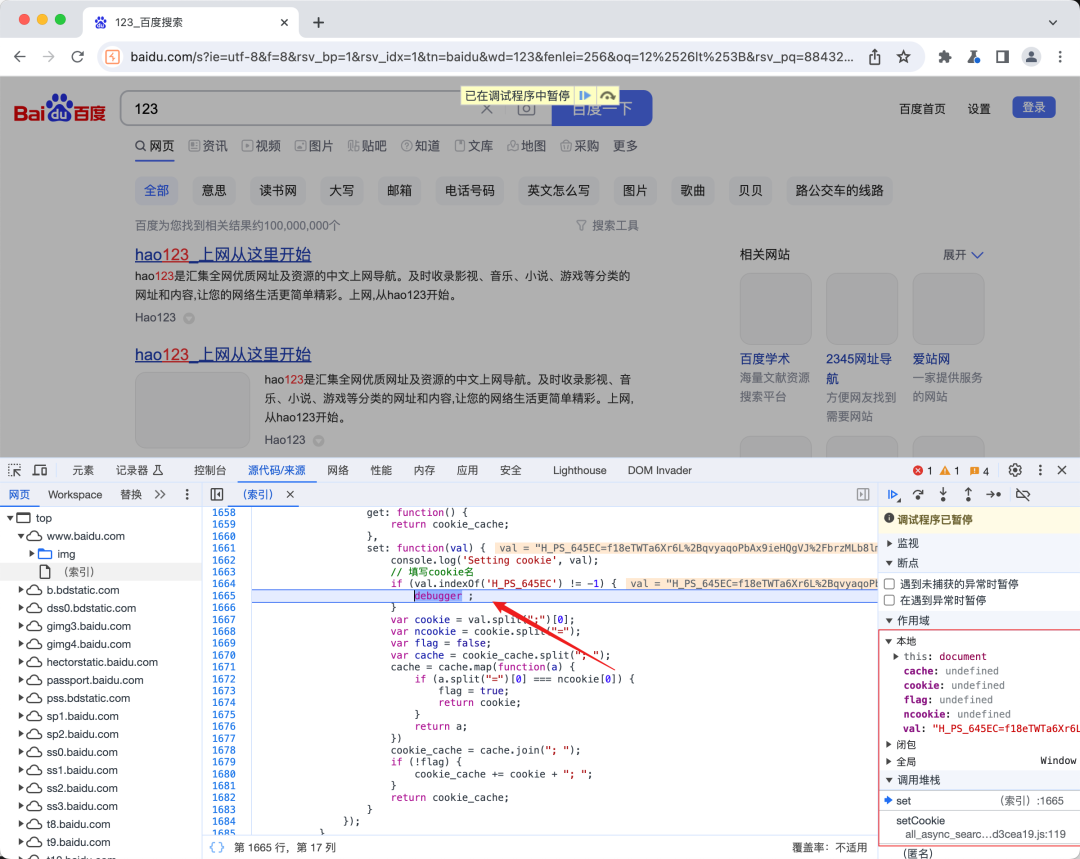Enable pause on caught exceptions
The image size is (1080, 859).
click(889, 600)
